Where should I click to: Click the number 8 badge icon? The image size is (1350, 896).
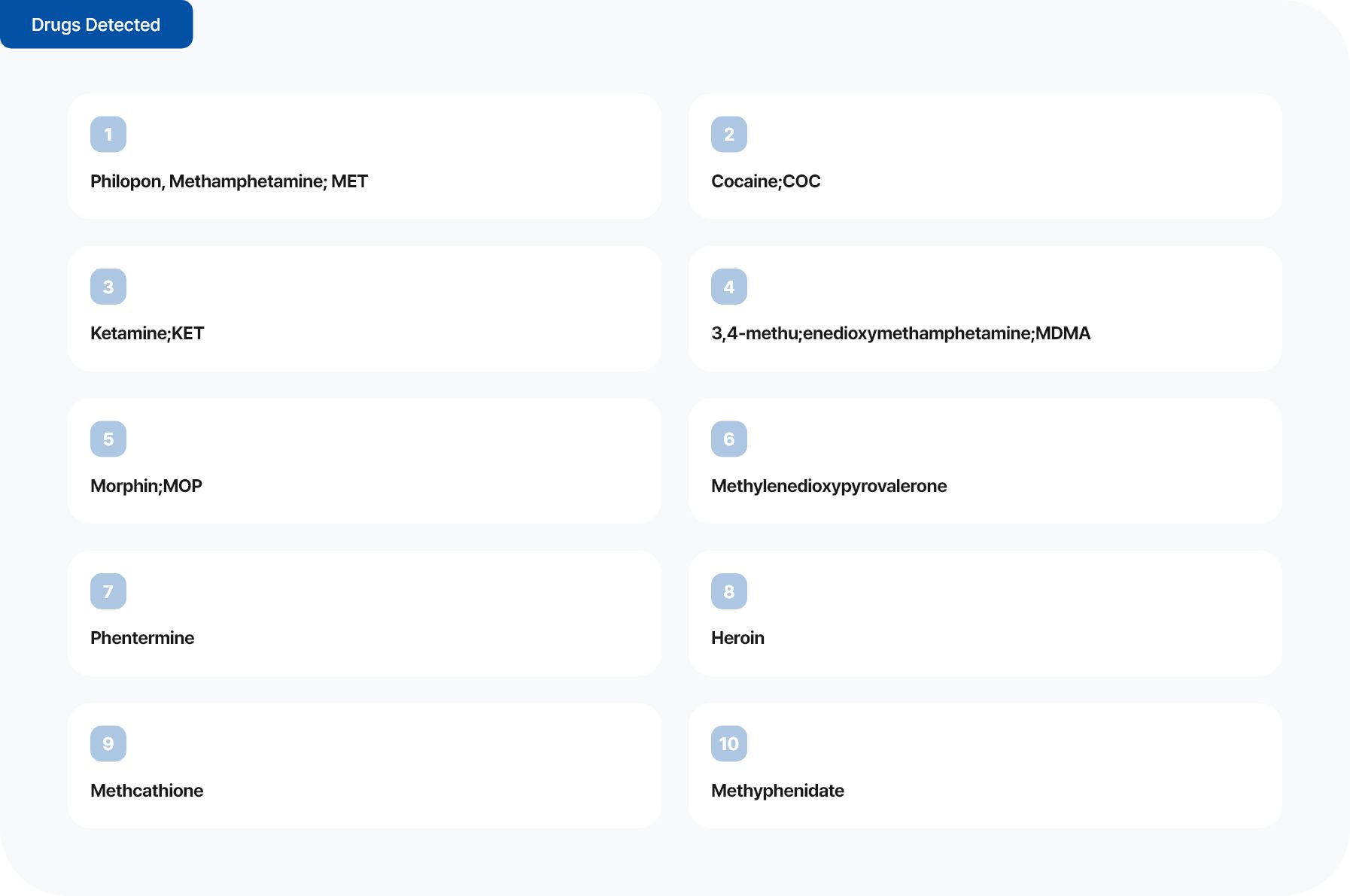coord(728,591)
